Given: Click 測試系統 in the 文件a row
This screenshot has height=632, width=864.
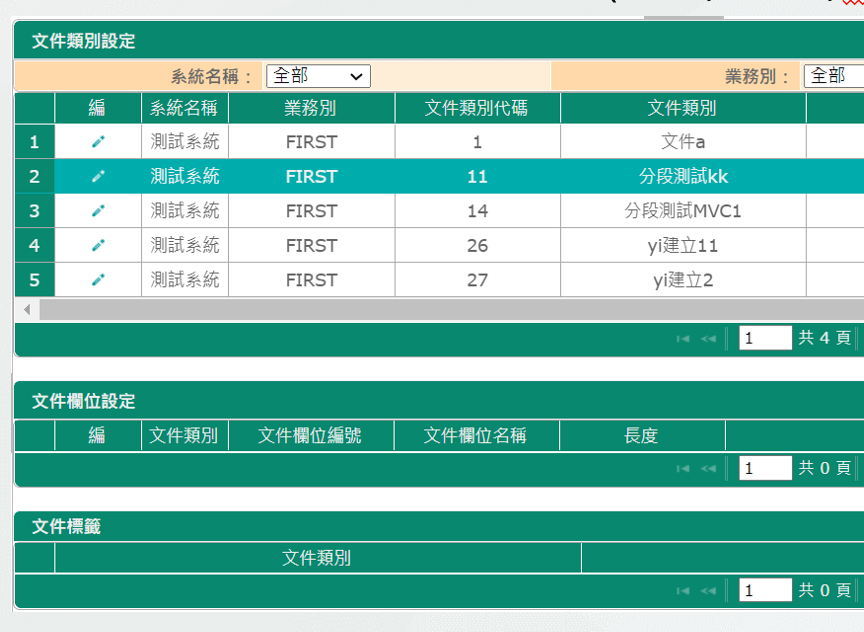Looking at the screenshot, I should [185, 142].
